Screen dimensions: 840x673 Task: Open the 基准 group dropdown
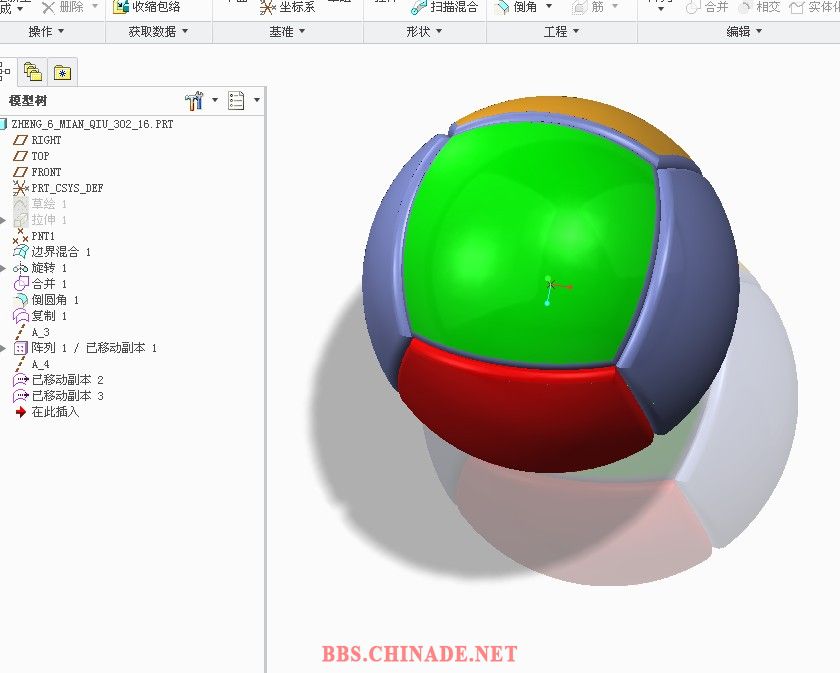[287, 32]
